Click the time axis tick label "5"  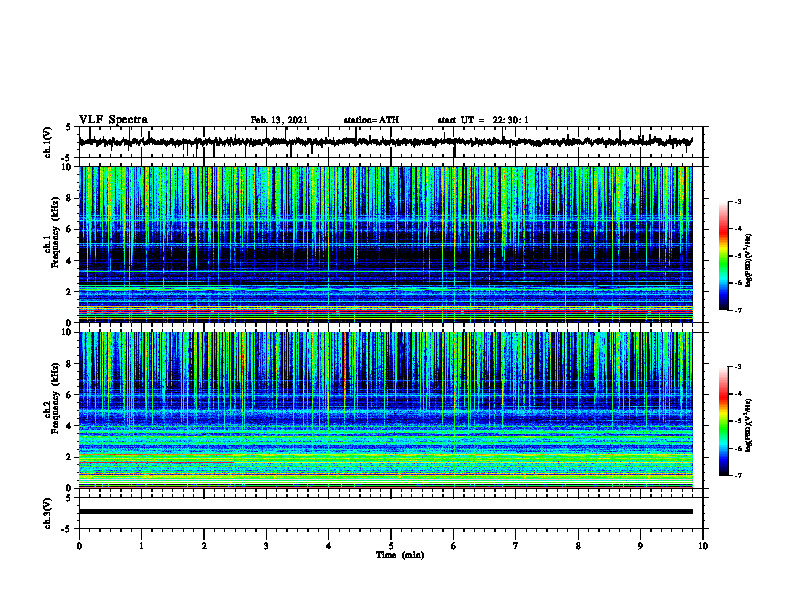click(391, 546)
